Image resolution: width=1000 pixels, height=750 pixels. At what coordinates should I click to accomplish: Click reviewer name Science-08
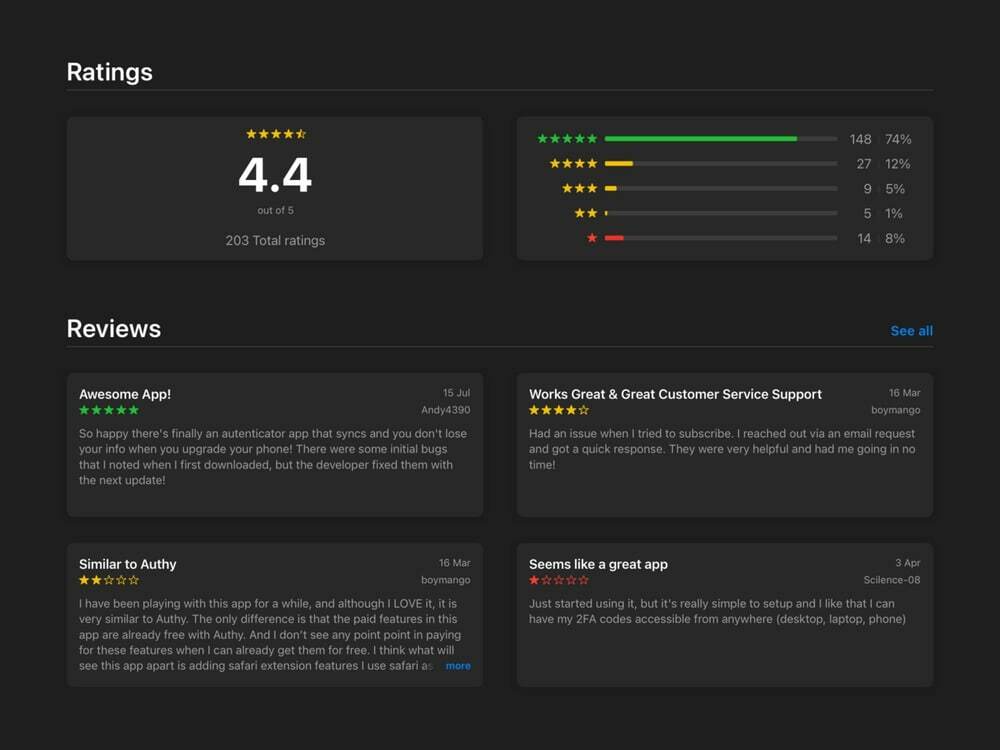(x=892, y=580)
